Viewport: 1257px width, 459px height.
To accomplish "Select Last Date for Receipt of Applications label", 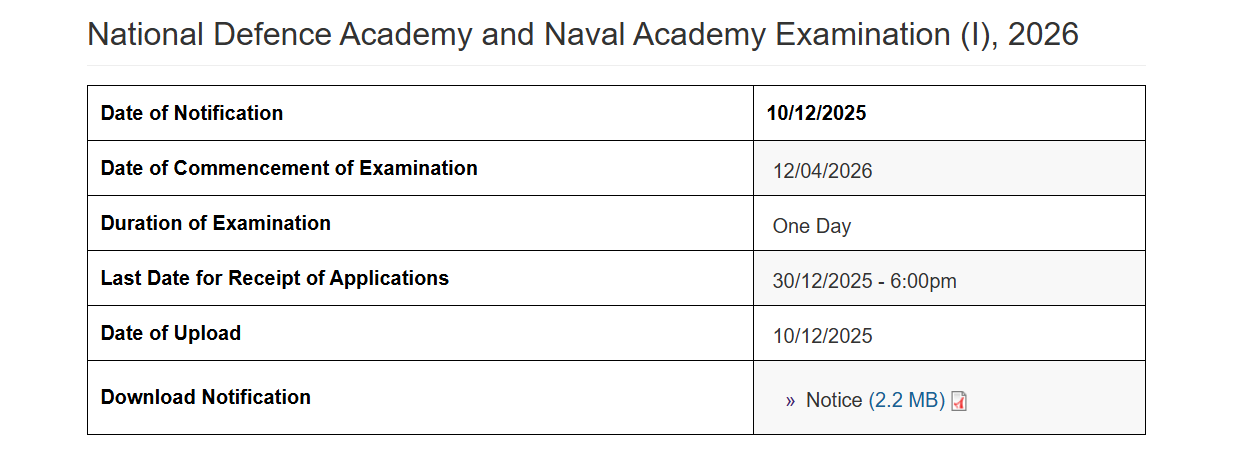I will click(275, 278).
